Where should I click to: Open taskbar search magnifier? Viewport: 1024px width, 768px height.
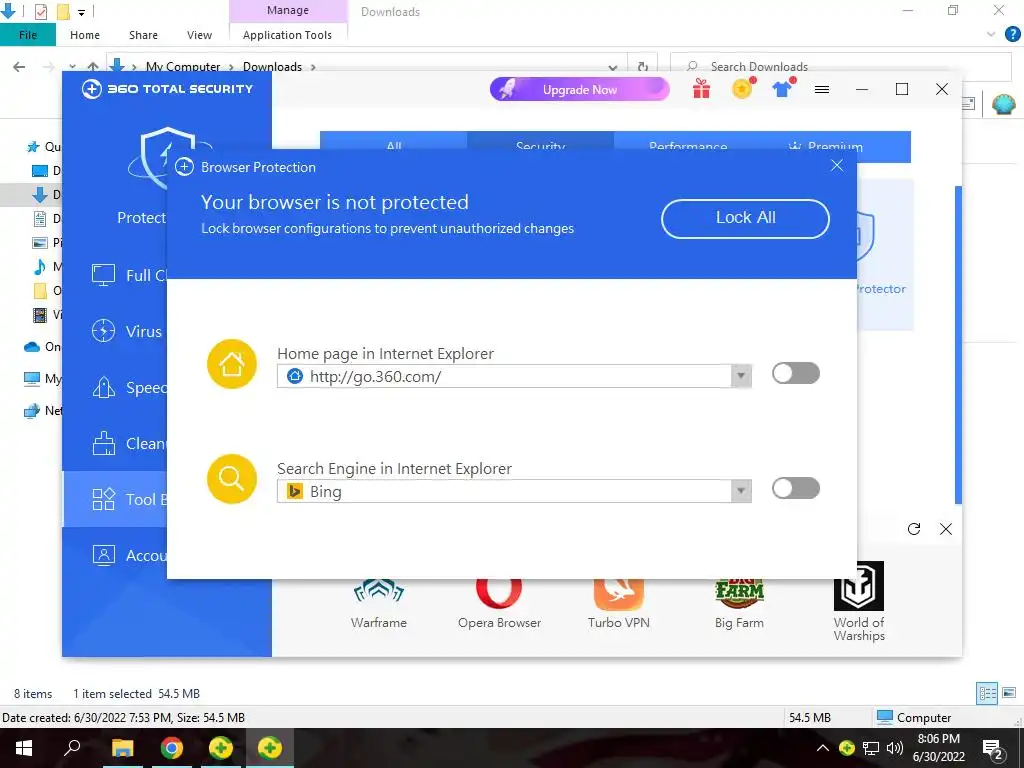[72, 748]
